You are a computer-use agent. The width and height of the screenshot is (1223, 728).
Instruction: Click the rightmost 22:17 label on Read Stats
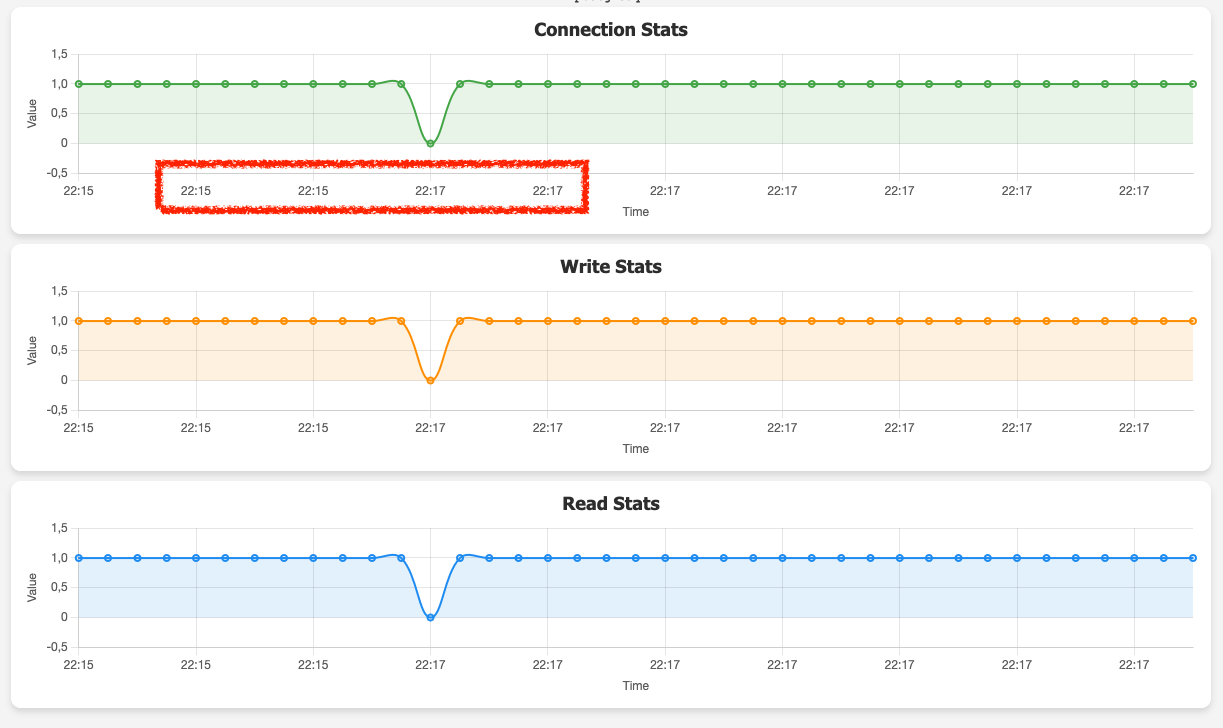(1134, 664)
